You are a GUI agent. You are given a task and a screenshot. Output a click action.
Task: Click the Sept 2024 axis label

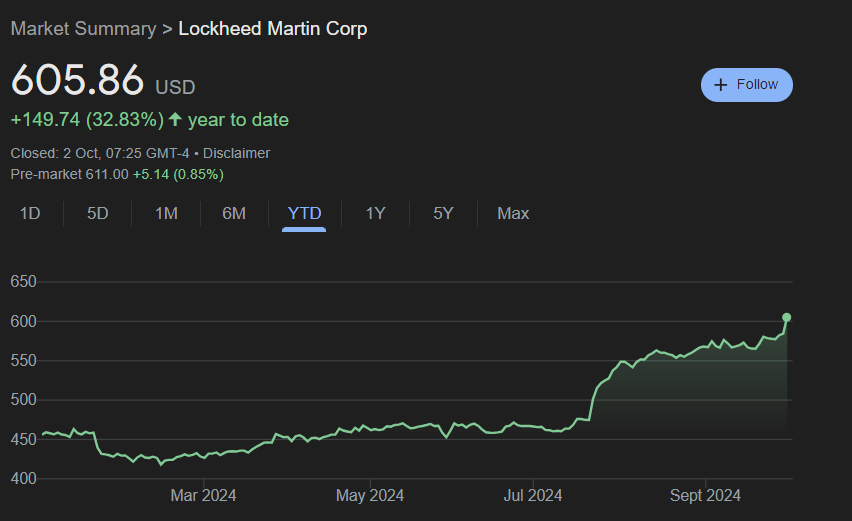705,495
